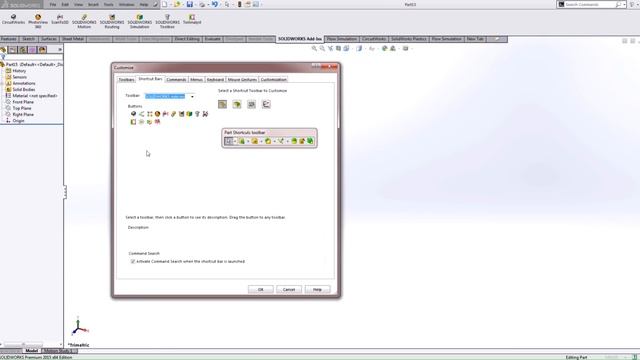Open the Edit menu

click(65, 4)
